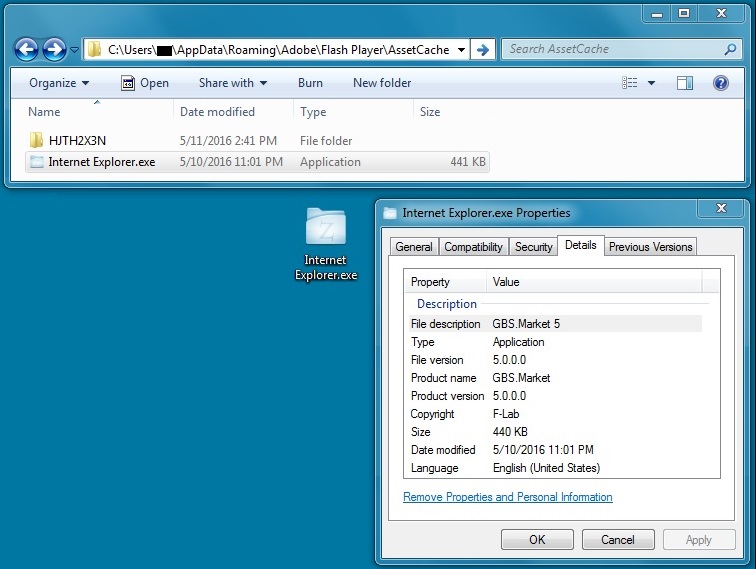Viewport: 756px width, 569px height.
Task: Toggle the preview pane icon
Action: point(685,83)
